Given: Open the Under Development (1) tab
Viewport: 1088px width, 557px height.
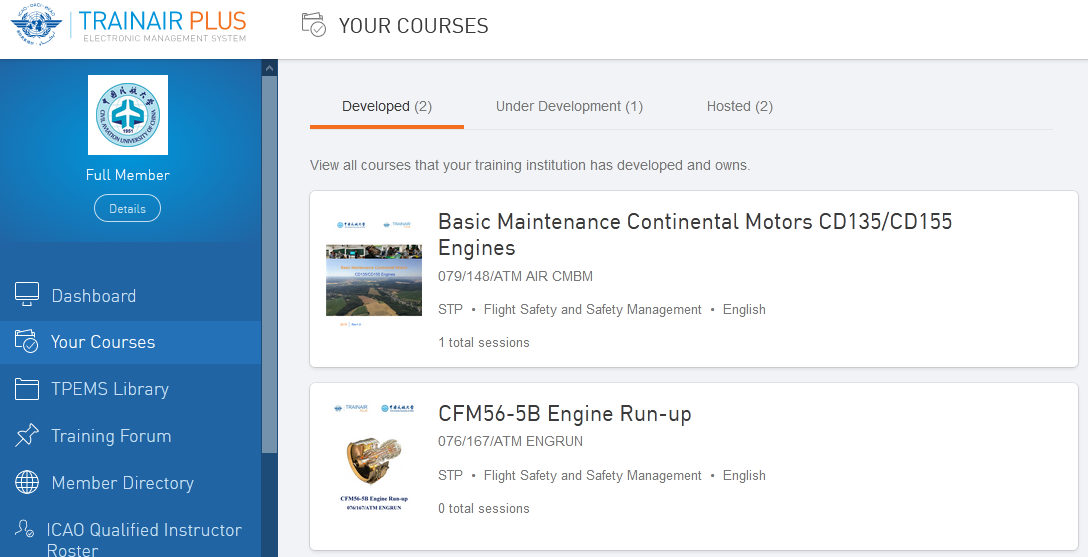Looking at the screenshot, I should pos(569,106).
